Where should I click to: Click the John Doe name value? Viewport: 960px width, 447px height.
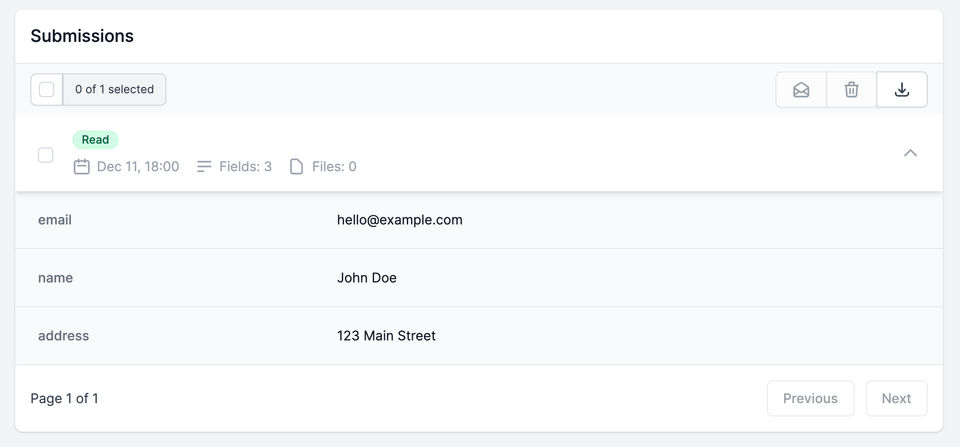point(367,278)
